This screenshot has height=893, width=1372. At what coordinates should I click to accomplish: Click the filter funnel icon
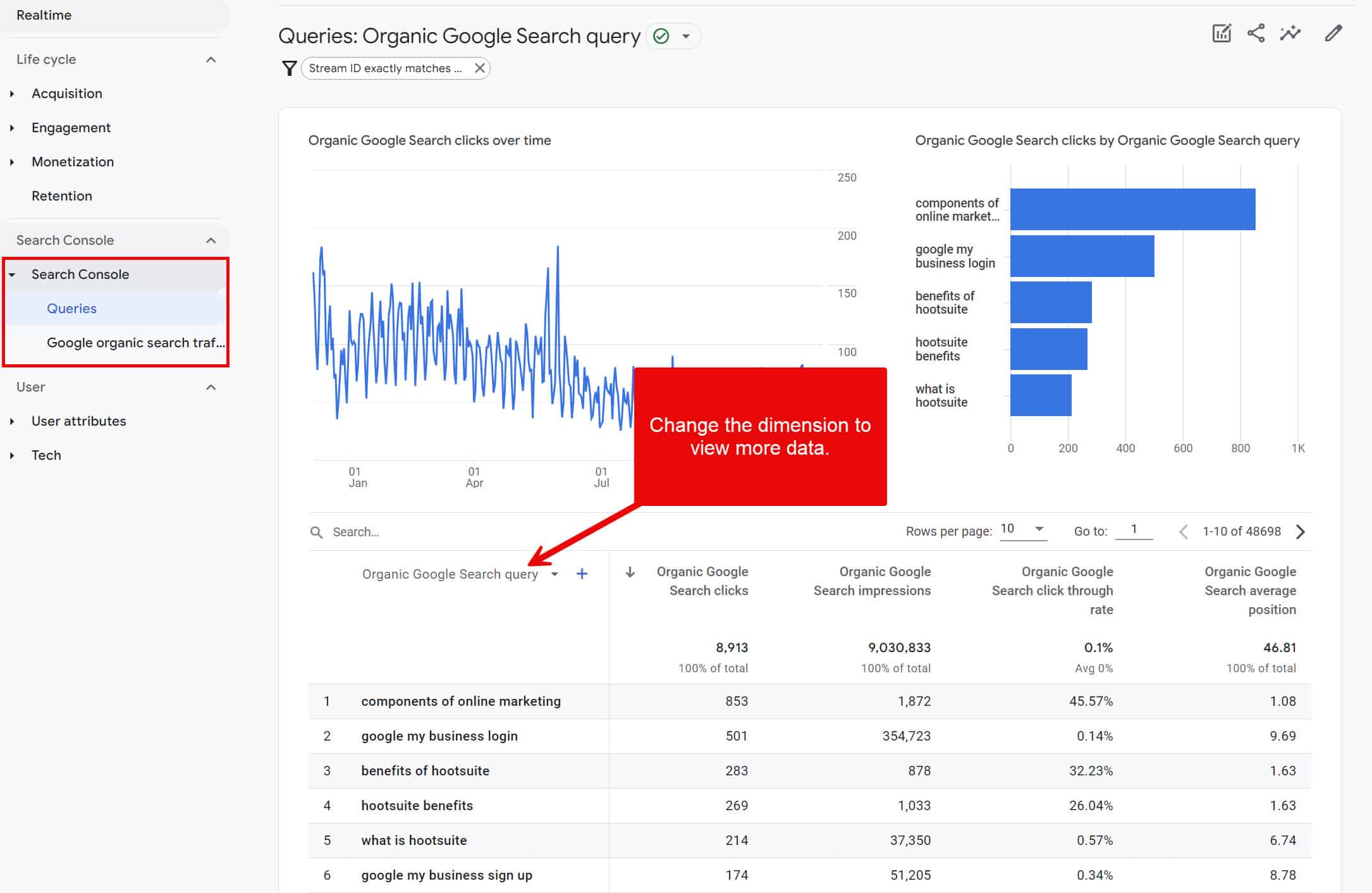coord(289,68)
